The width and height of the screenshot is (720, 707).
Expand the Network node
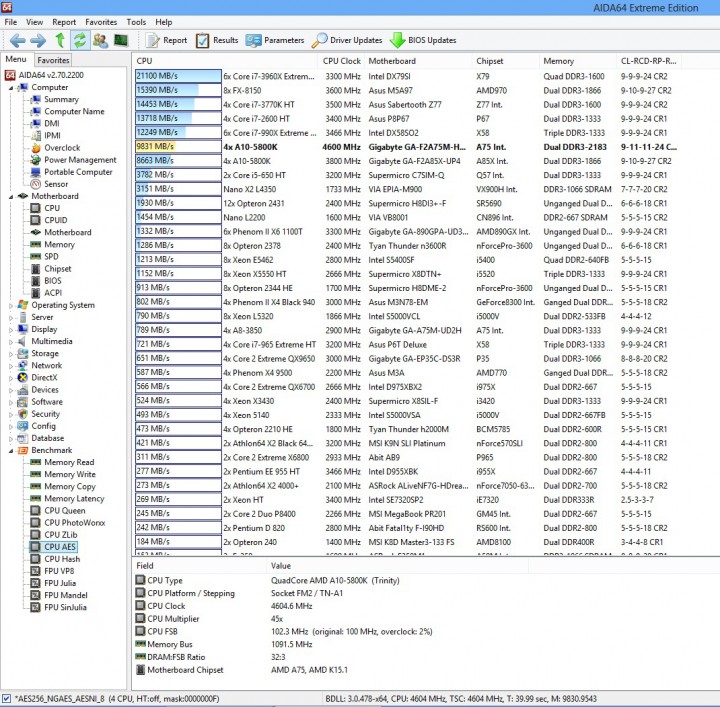(x=11, y=366)
